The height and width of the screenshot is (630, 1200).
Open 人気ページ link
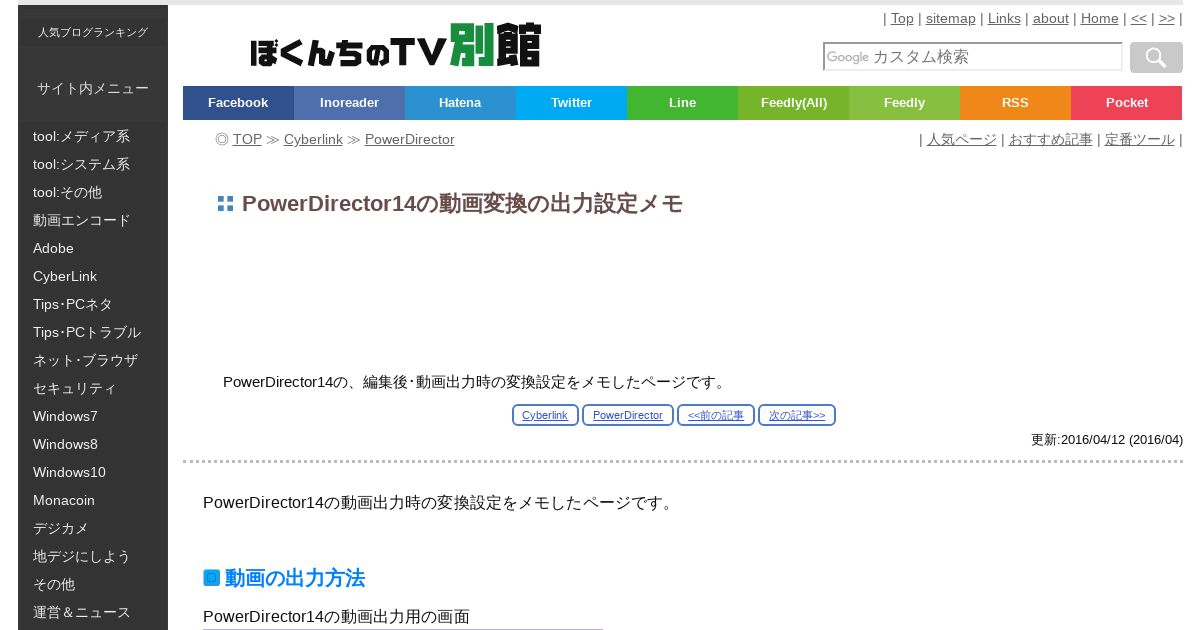pyautogui.click(x=962, y=139)
